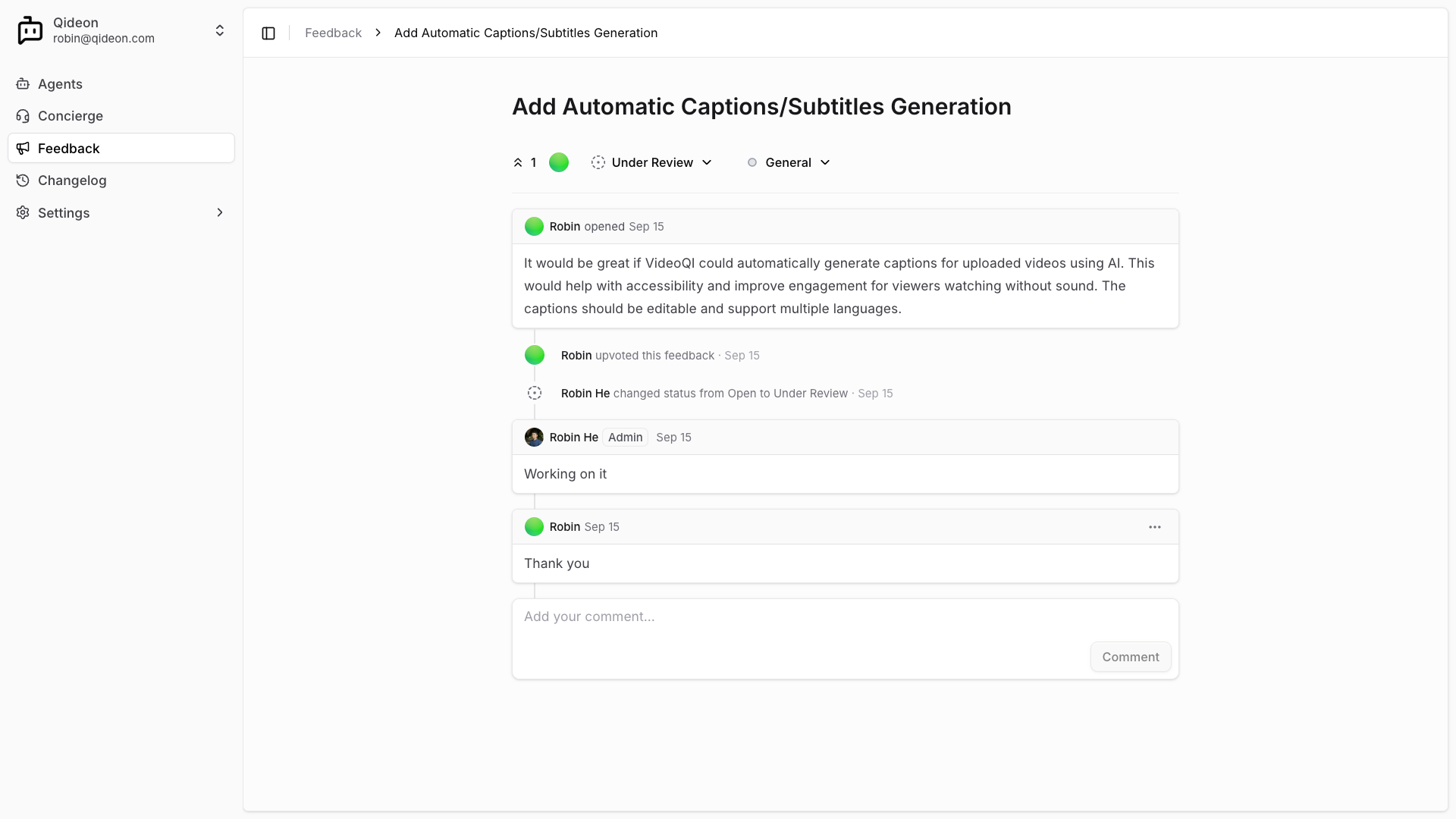Click the Concierge headset icon
The height and width of the screenshot is (819, 1456).
click(23, 116)
